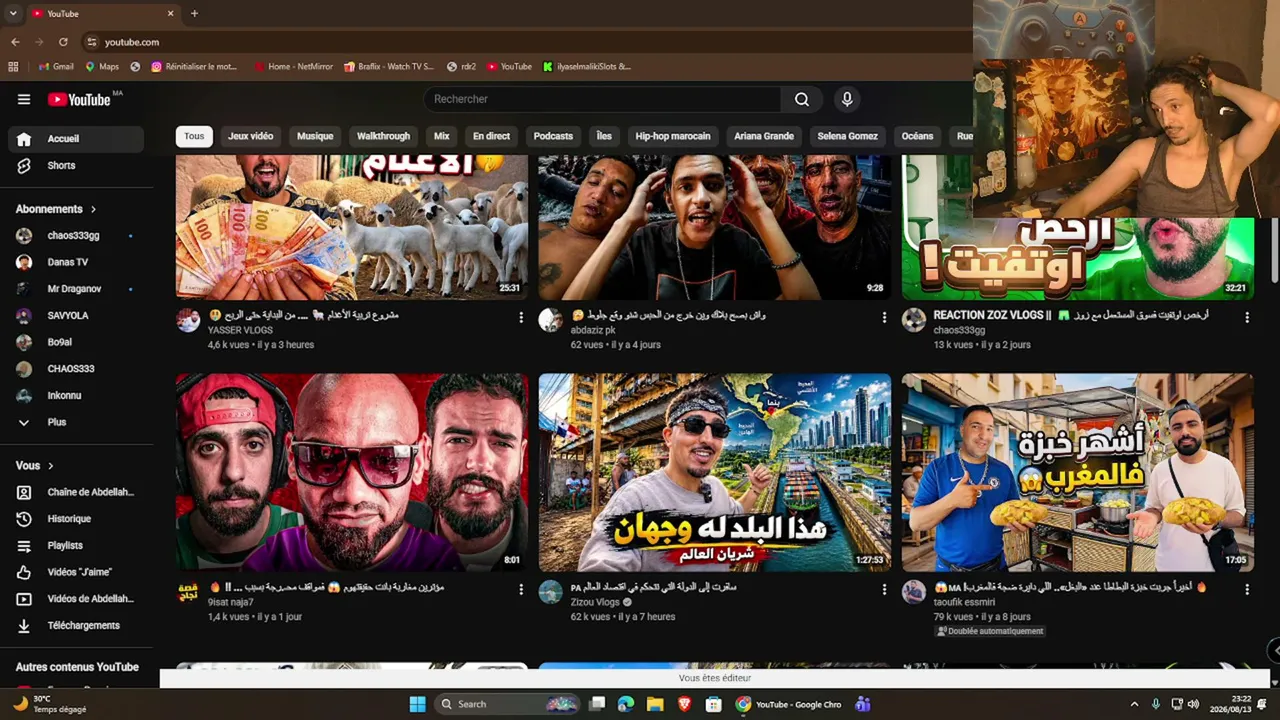1280x720 pixels.
Task: Expand the Abonnements section
Action: pyautogui.click(x=56, y=209)
